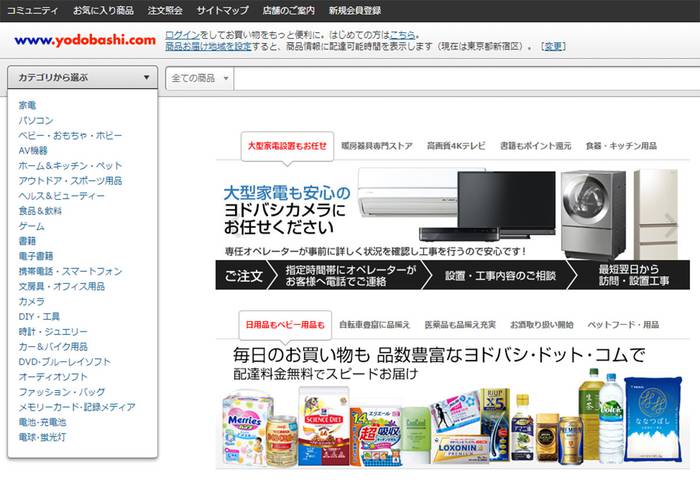Image resolution: width=700 pixels, height=490 pixels.
Task: Select カー&バイク用品 category
Action: [53, 346]
